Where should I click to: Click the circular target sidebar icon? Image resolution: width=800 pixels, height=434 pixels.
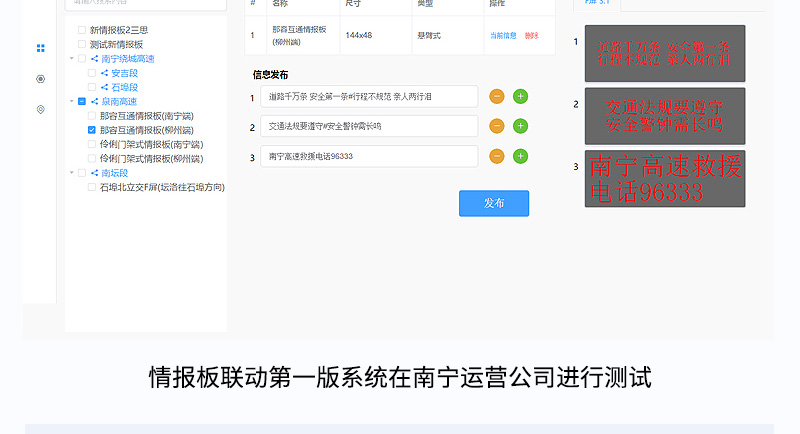41,79
